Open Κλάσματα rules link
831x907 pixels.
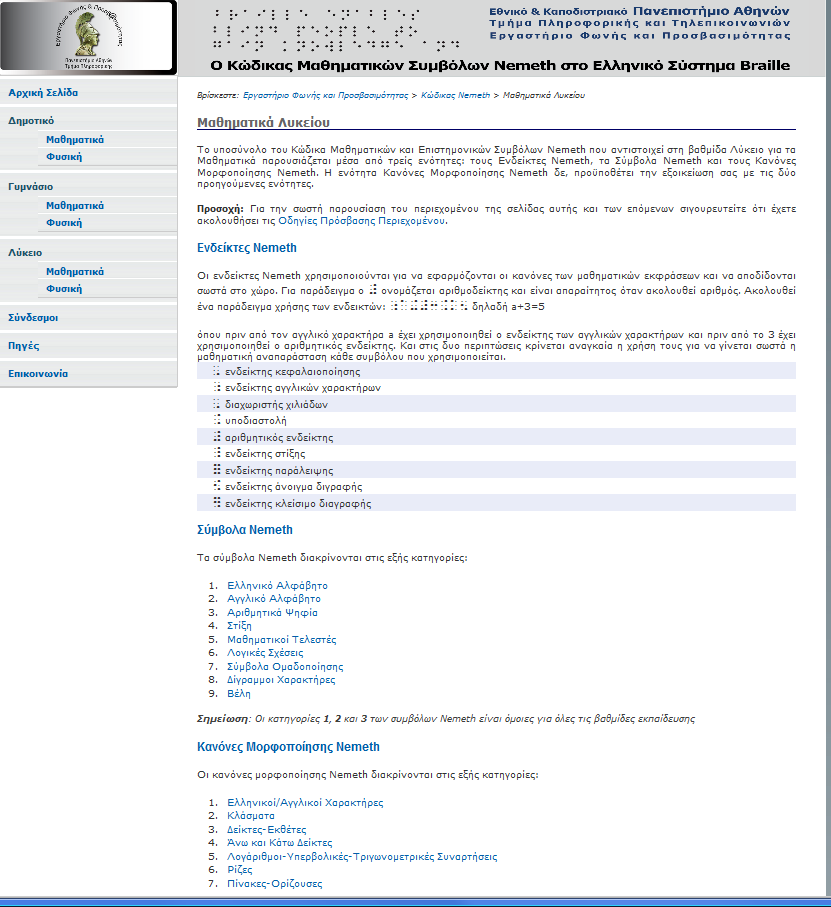click(x=250, y=816)
